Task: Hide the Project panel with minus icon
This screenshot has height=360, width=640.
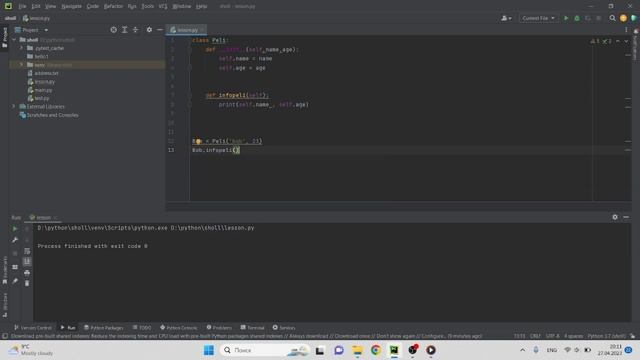Action: (160, 30)
